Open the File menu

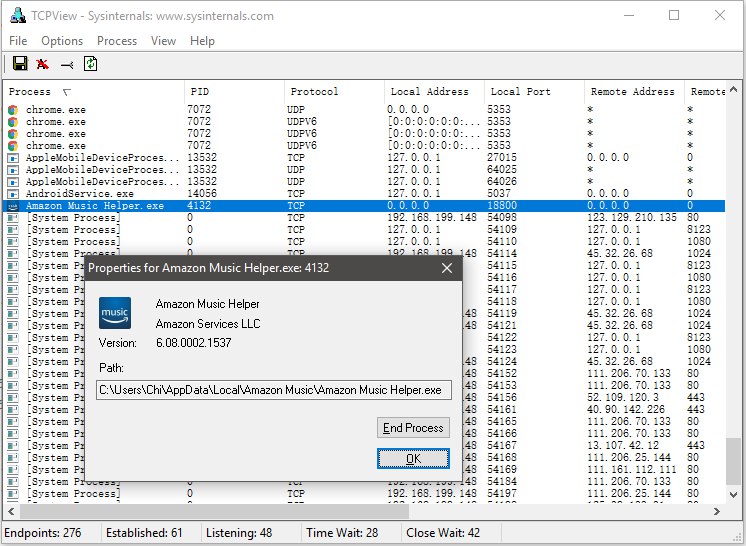[x=18, y=41]
